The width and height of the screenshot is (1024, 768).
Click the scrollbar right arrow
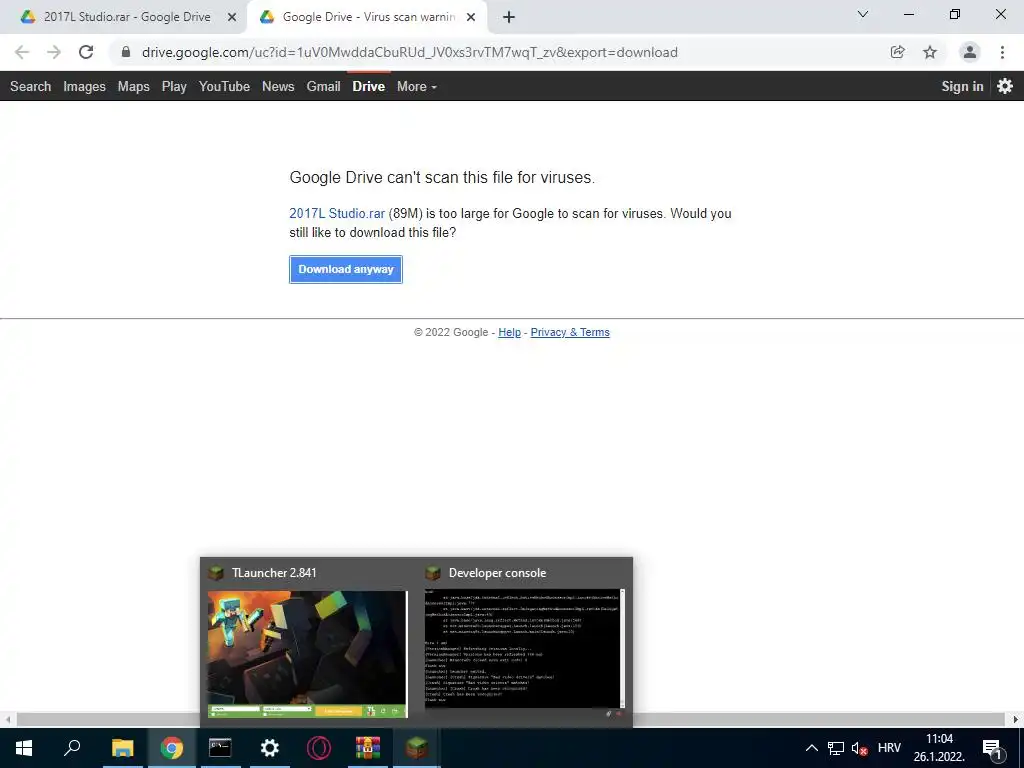(x=1016, y=720)
